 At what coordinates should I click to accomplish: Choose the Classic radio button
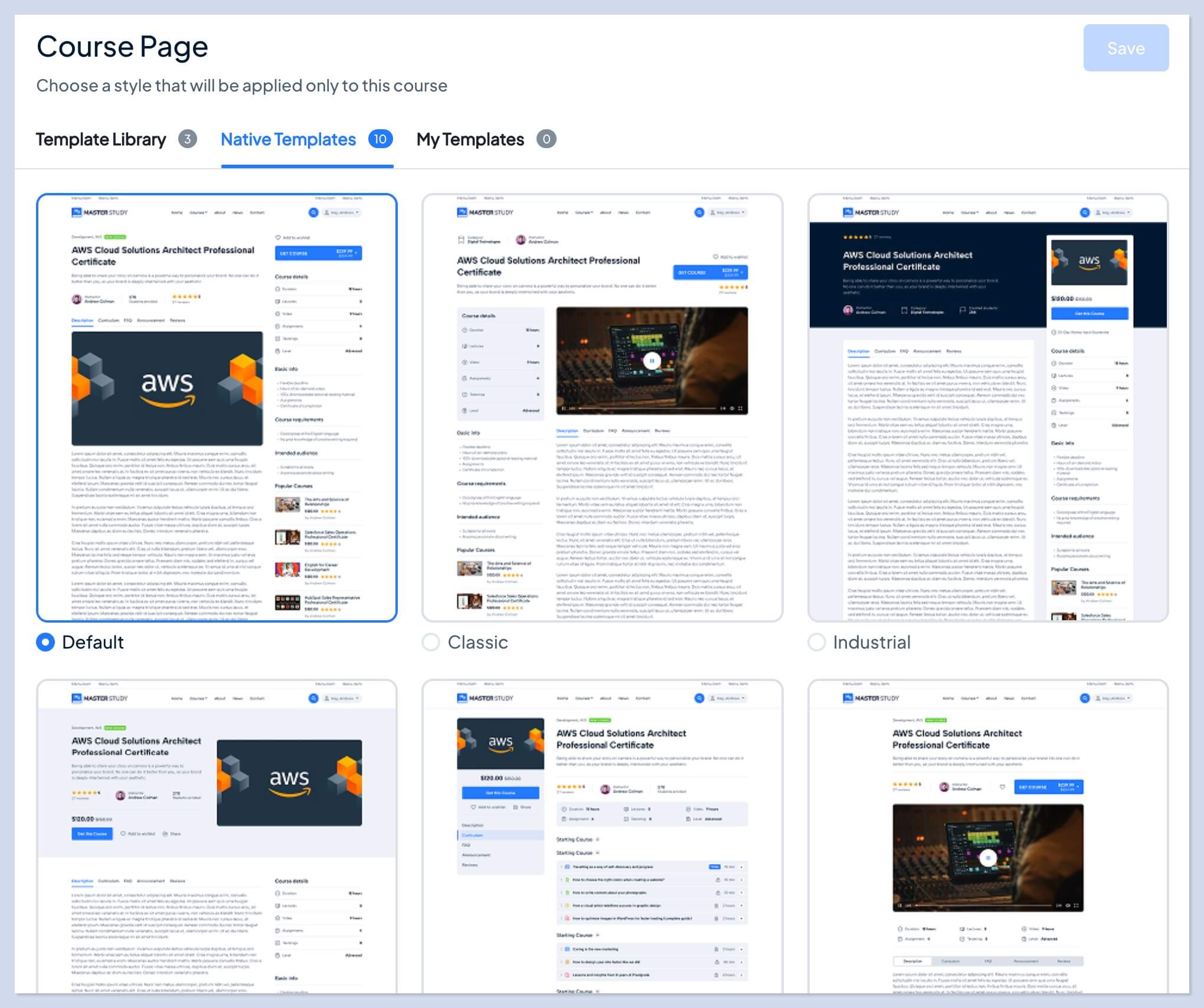(431, 642)
